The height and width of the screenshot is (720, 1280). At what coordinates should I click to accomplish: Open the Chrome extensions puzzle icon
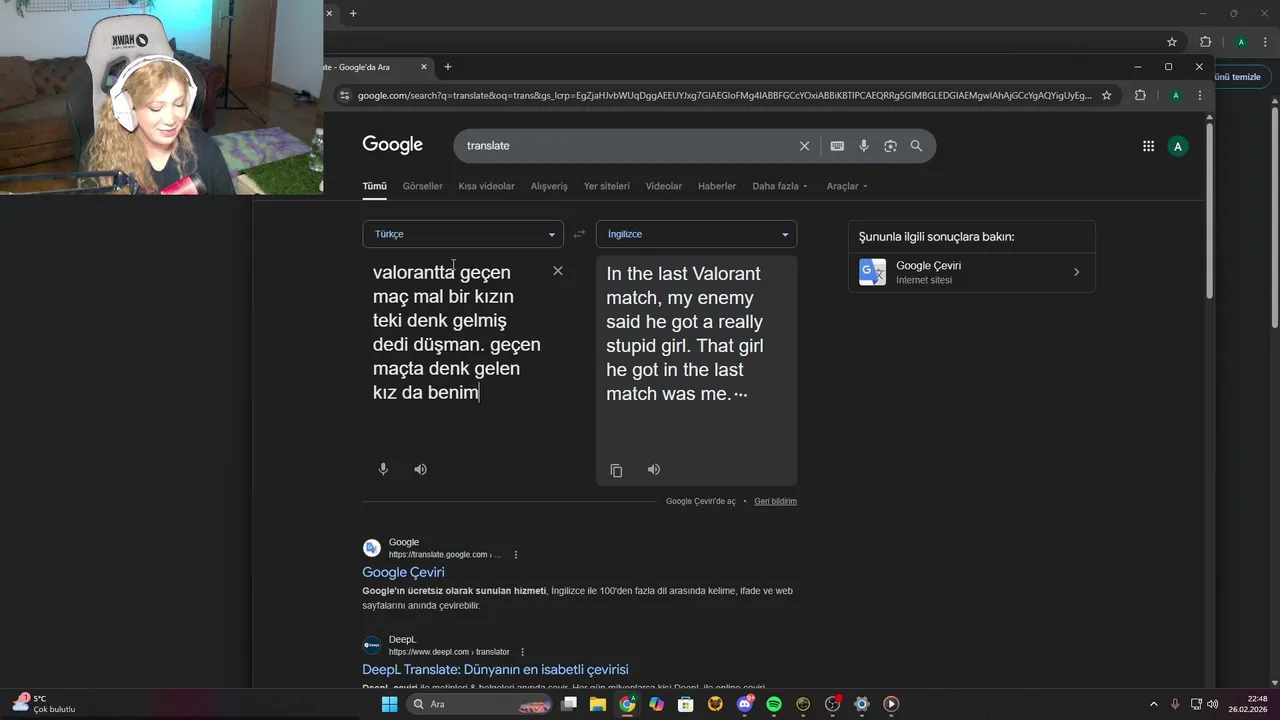point(1140,95)
